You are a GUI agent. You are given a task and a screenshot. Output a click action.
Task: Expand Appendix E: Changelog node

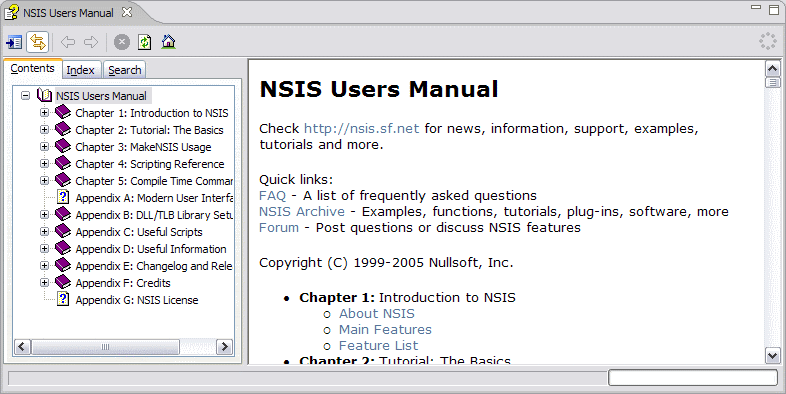(45, 266)
